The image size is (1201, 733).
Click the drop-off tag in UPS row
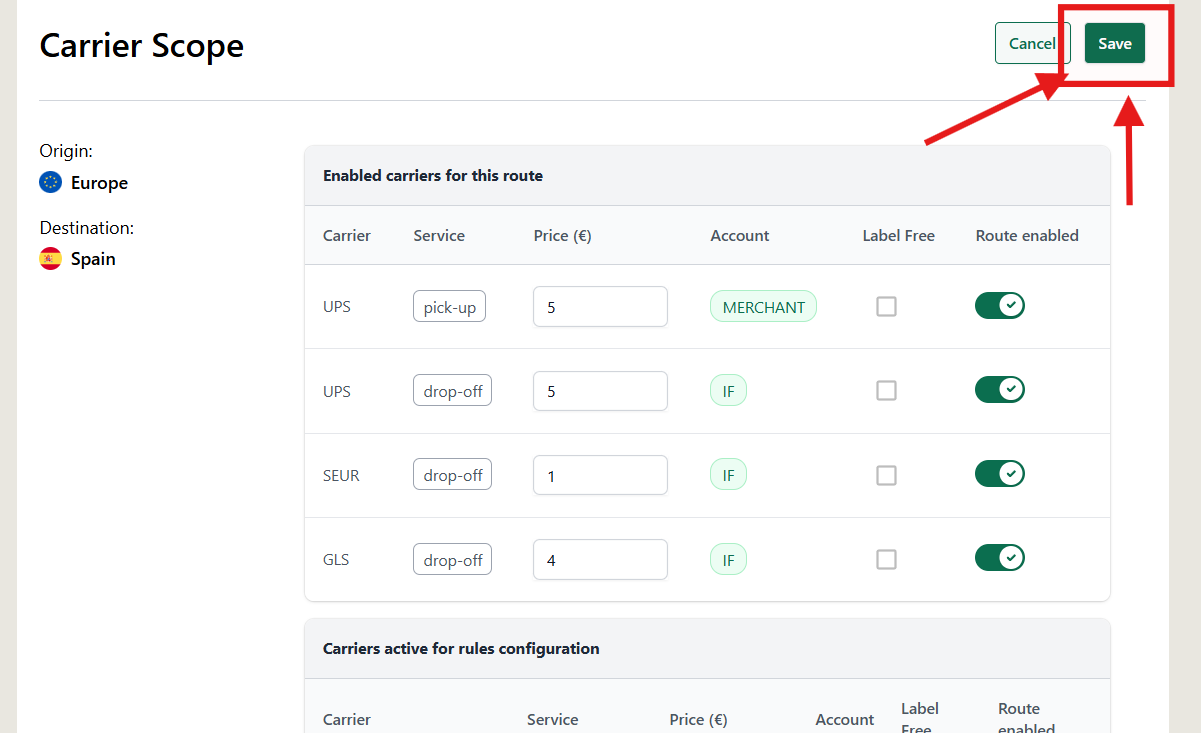452,391
